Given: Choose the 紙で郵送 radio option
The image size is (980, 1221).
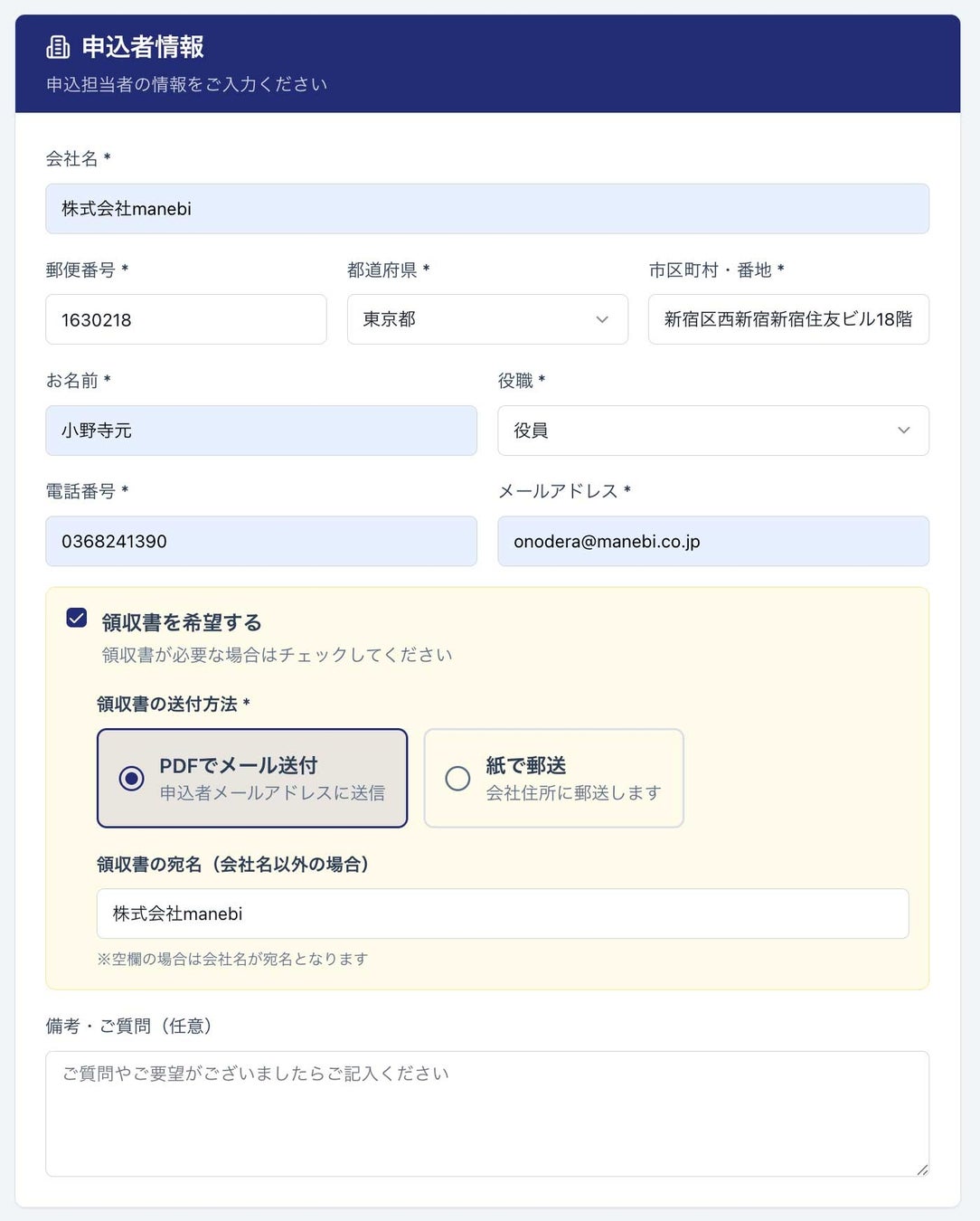Looking at the screenshot, I should point(458,778).
